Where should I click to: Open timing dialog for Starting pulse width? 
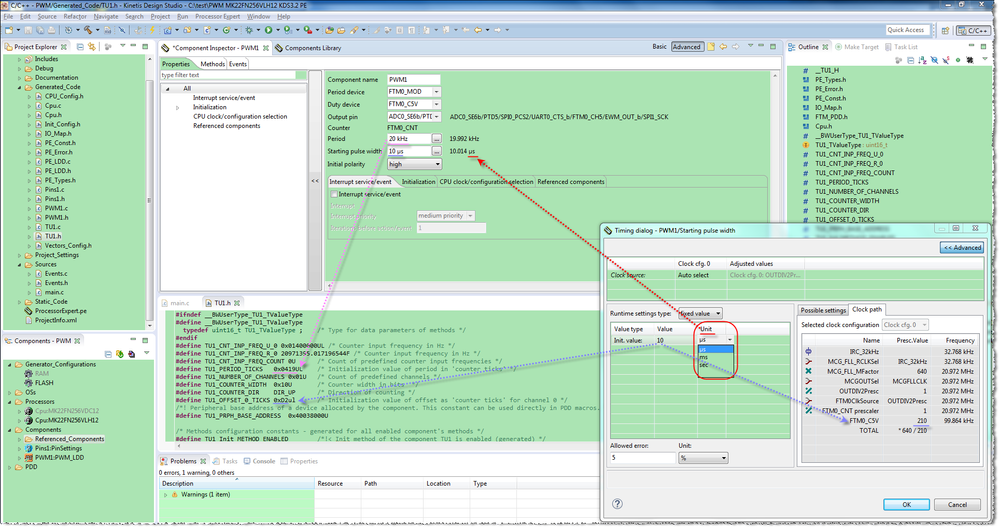pyautogui.click(x=437, y=151)
